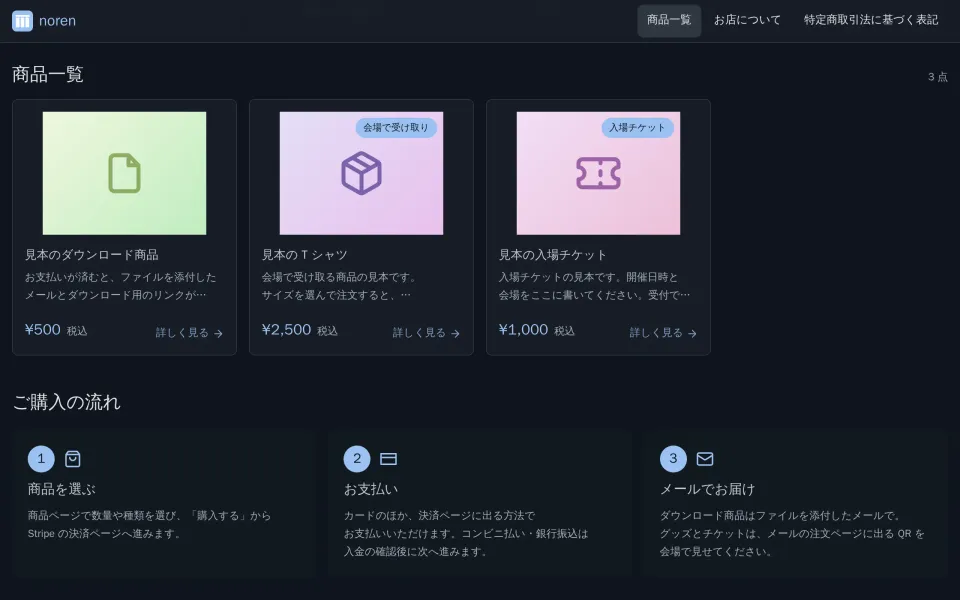Click the ¥500 price
This screenshot has width=960, height=600.
[x=43, y=329]
